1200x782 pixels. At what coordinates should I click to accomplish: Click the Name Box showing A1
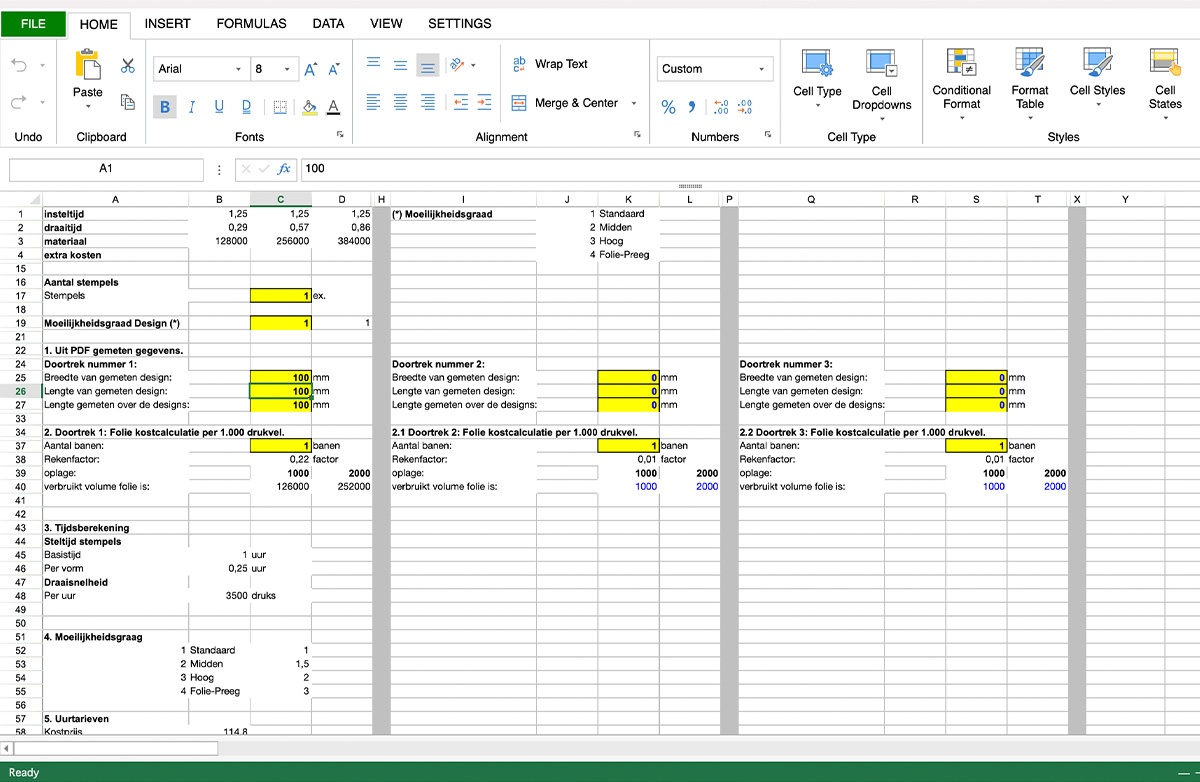pos(106,169)
